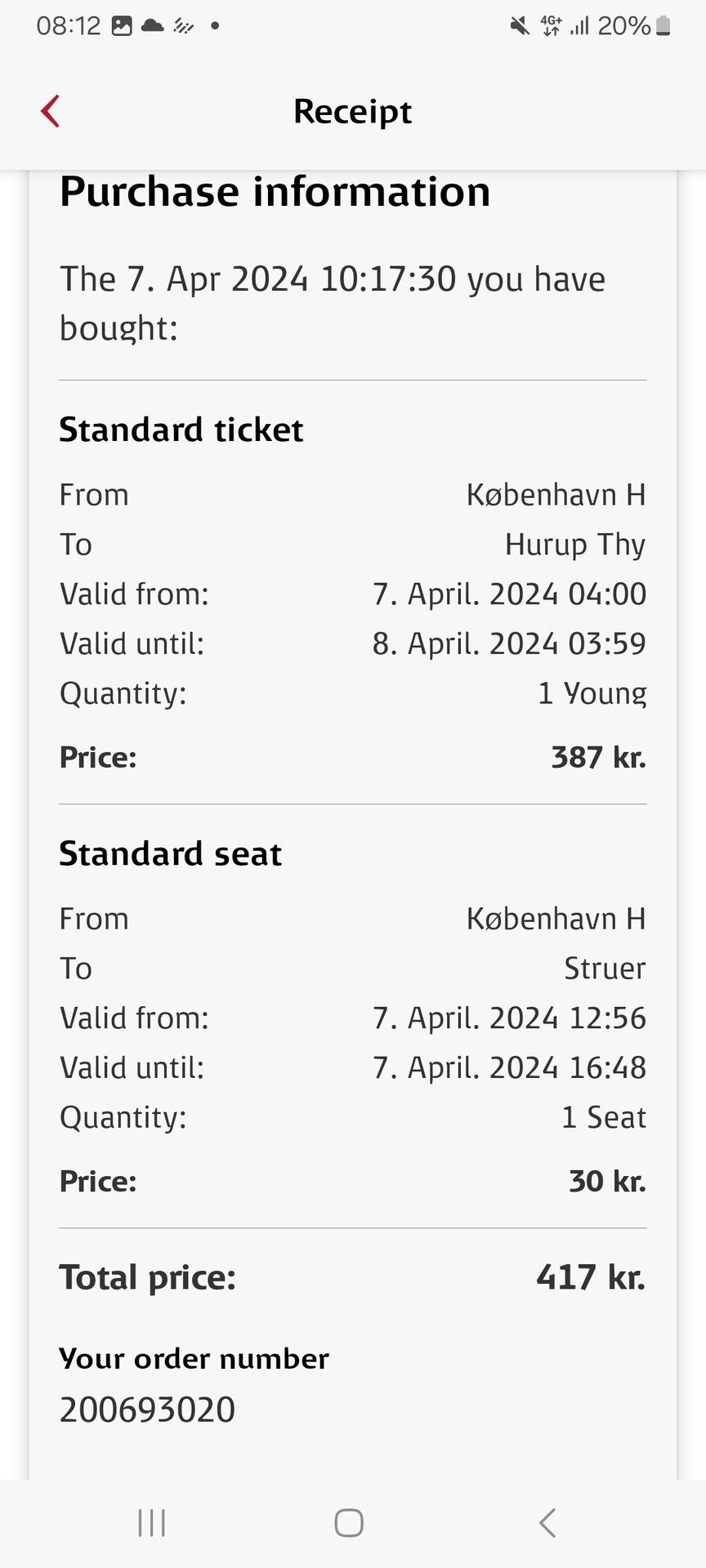Tap the Receipt page title
Image resolution: width=706 pixels, height=1568 pixels.
click(352, 112)
